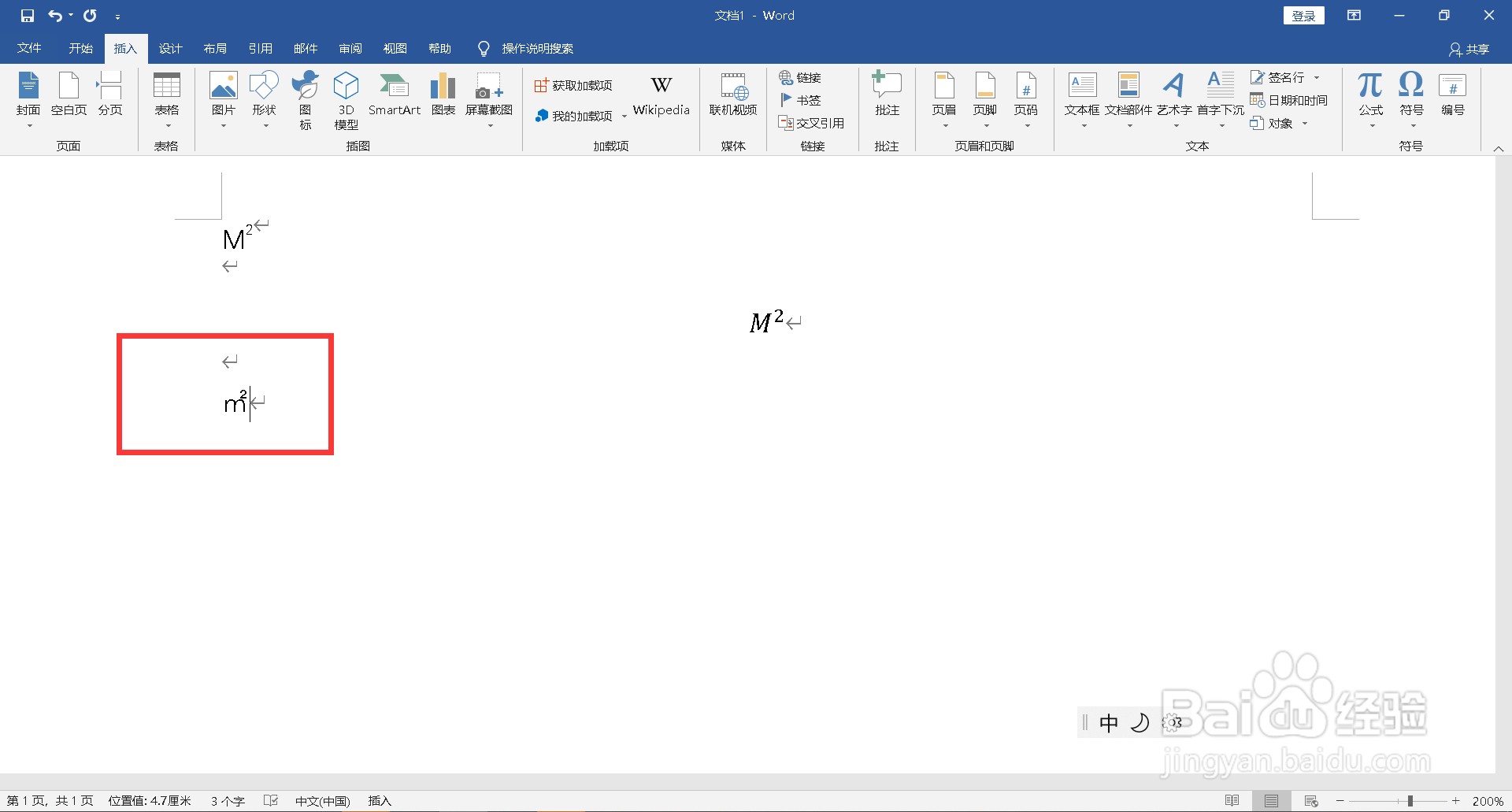This screenshot has width=1512, height=812.
Task: Insert a hyperlink (链接)
Action: pyautogui.click(x=800, y=77)
